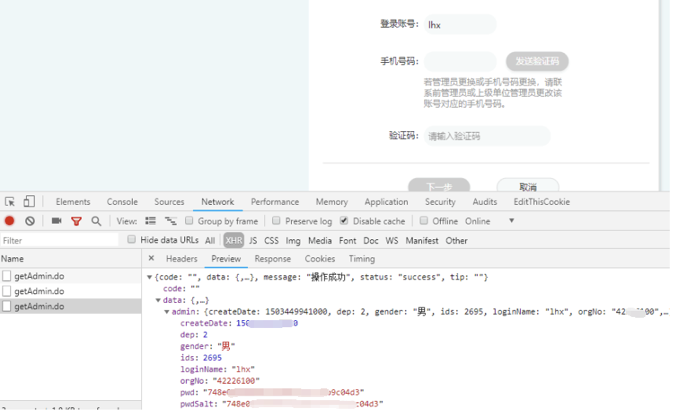Click the capture screenshots camera icon
This screenshot has height=412, width=691.
(x=56, y=221)
